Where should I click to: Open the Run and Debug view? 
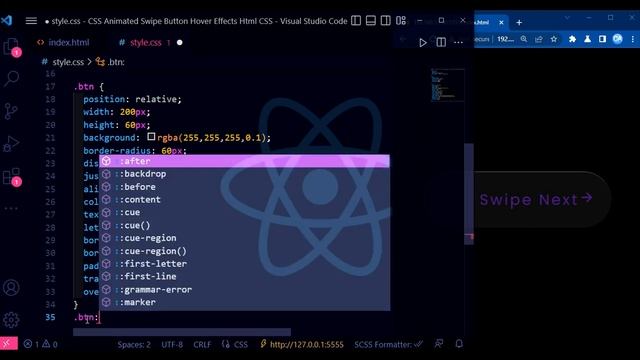pos(11,144)
